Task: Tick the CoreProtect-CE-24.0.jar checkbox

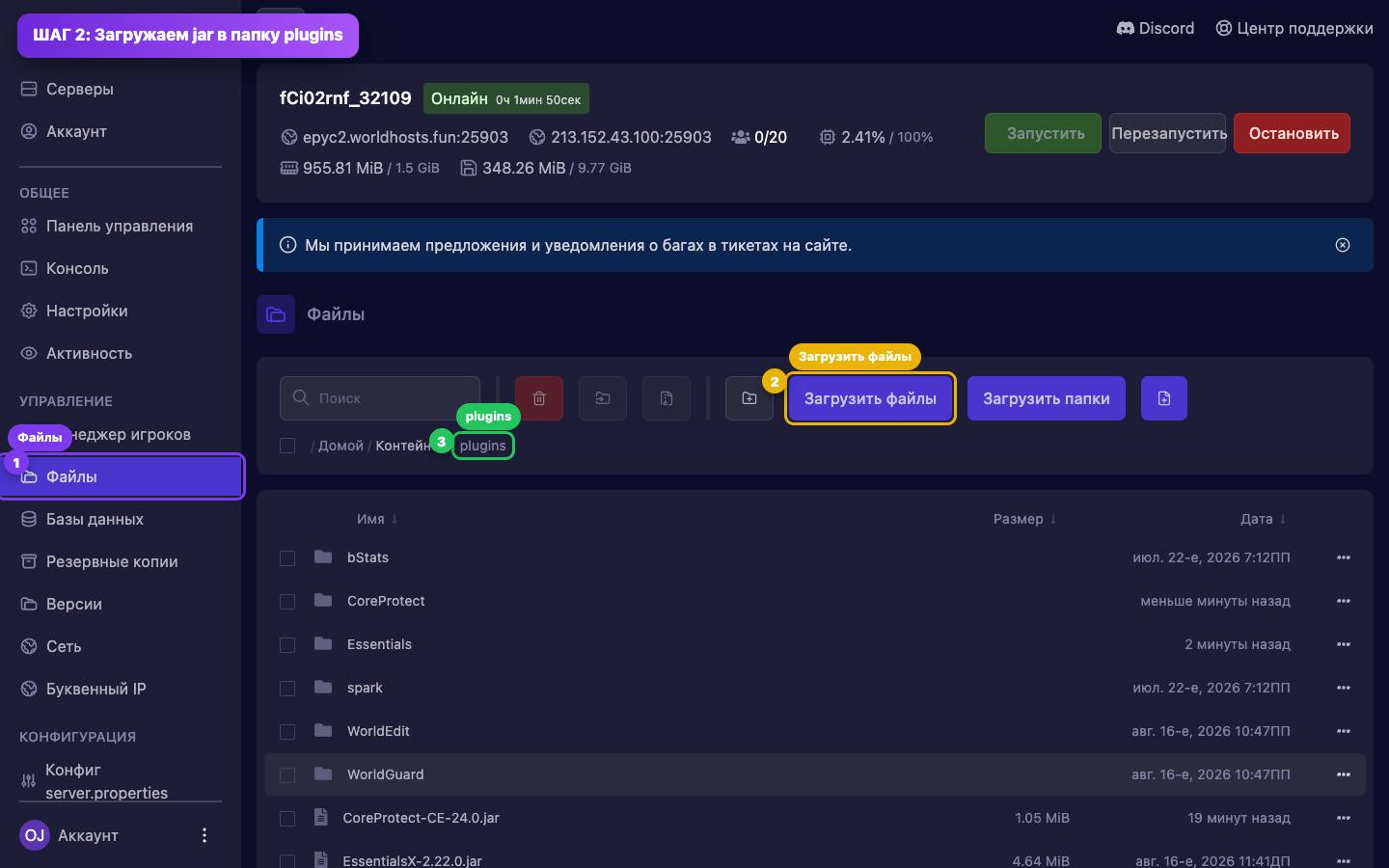Action: tap(287, 819)
